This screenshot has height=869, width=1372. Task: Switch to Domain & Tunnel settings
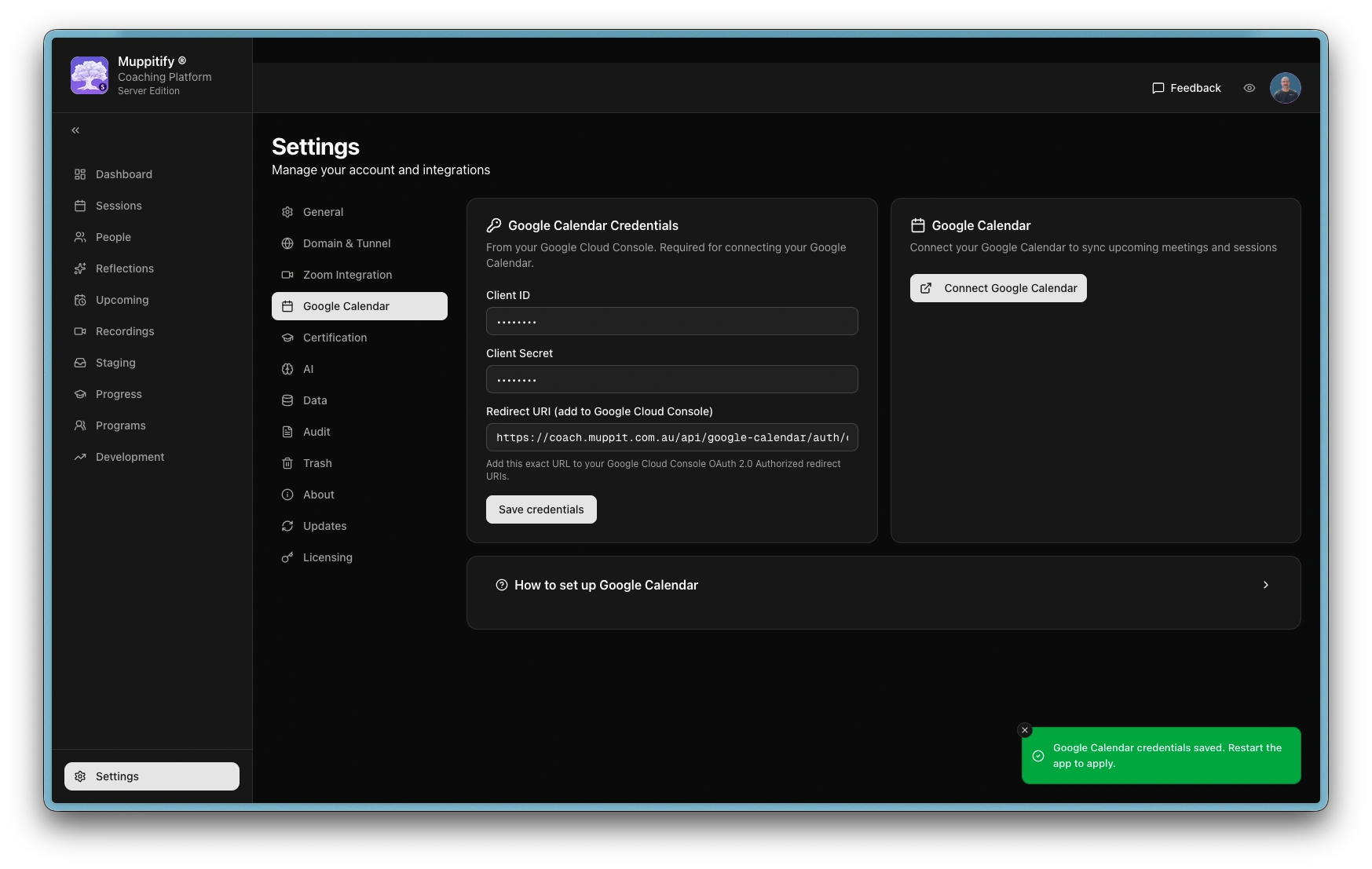pos(346,243)
